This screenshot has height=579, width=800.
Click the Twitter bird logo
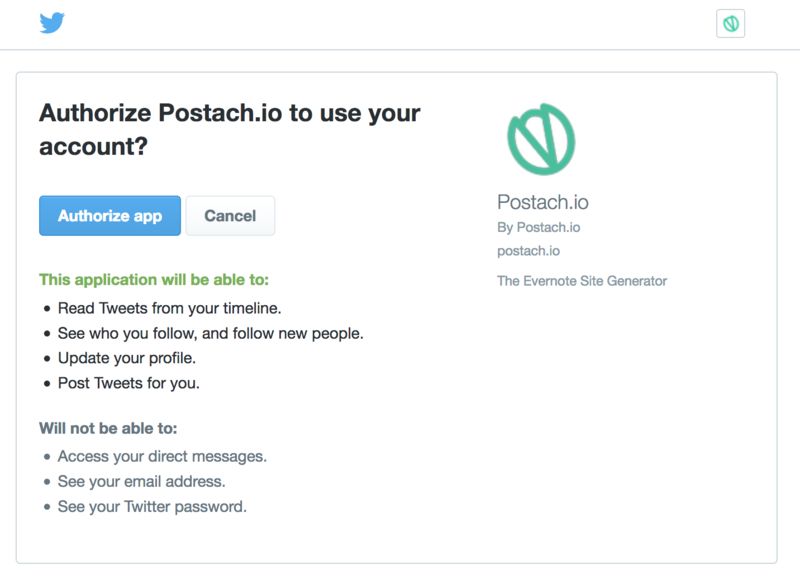click(x=52, y=23)
